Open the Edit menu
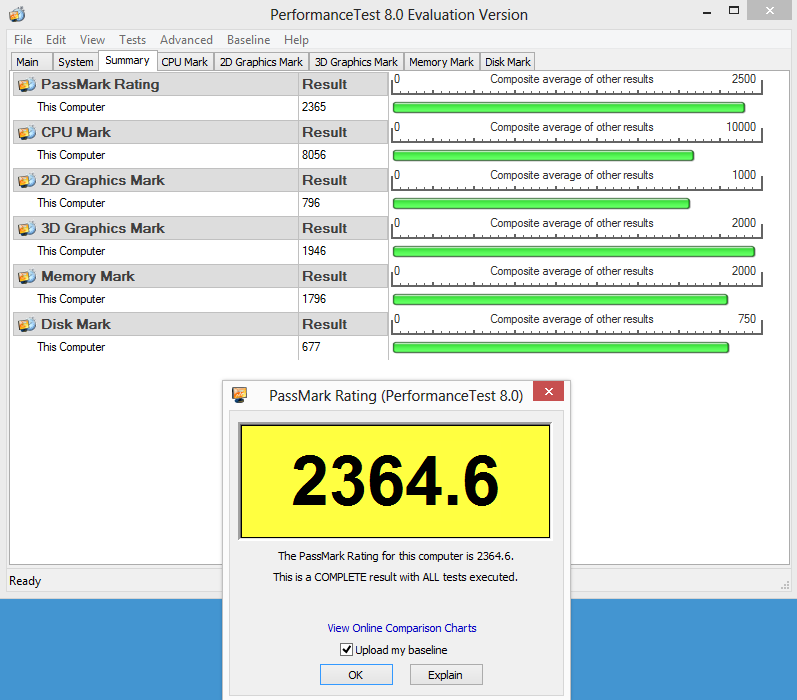 click(x=56, y=40)
